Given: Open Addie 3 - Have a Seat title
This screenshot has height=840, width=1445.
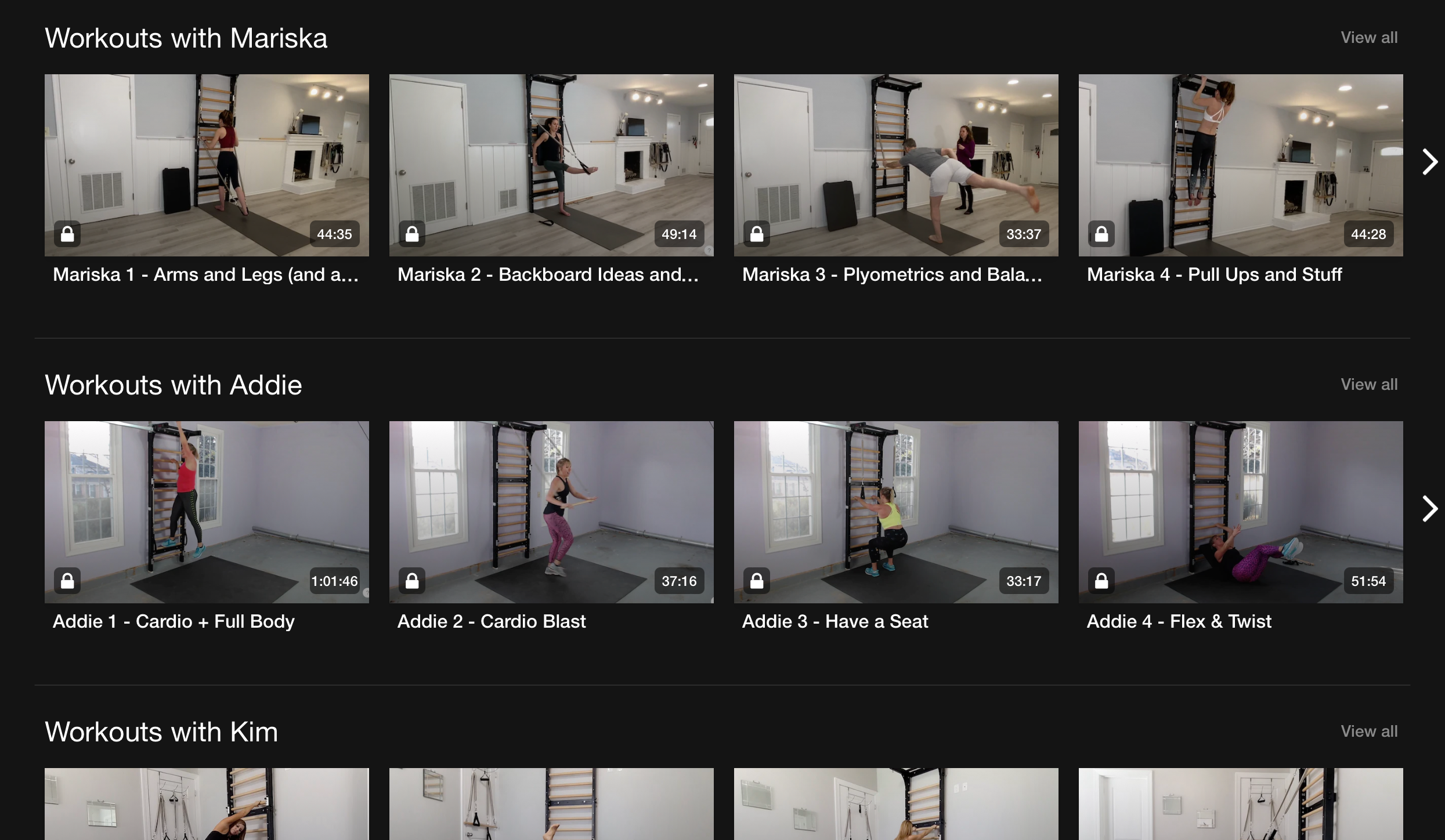Looking at the screenshot, I should coord(835,621).
